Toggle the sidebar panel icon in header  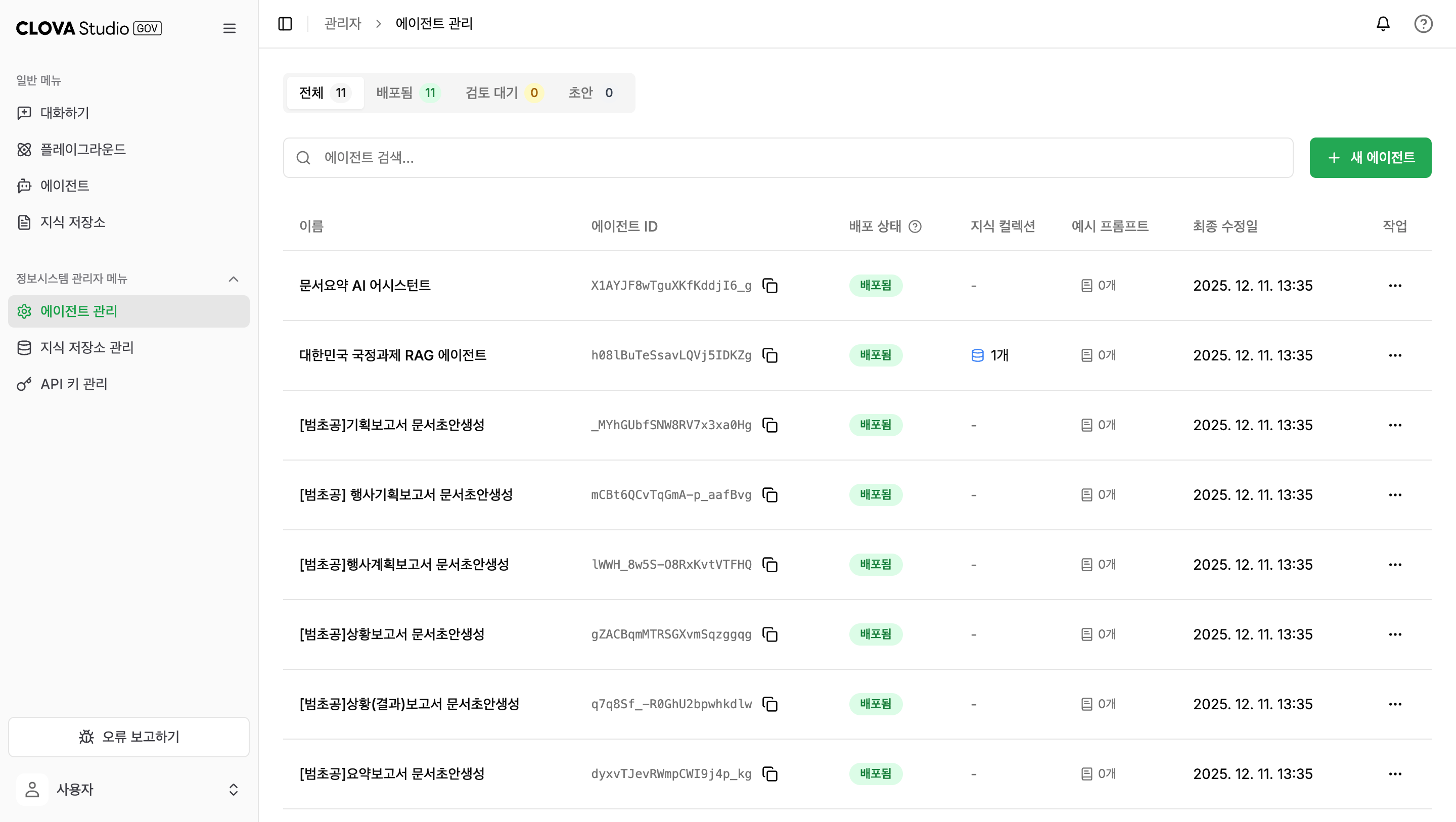[285, 24]
